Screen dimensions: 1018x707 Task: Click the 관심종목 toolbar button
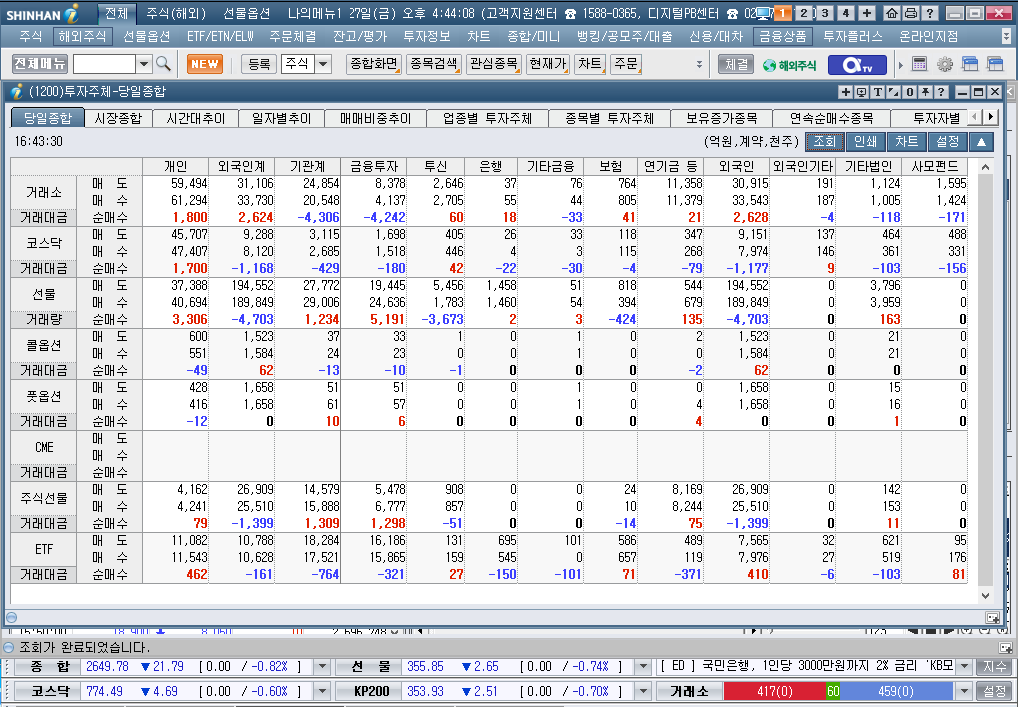point(493,64)
